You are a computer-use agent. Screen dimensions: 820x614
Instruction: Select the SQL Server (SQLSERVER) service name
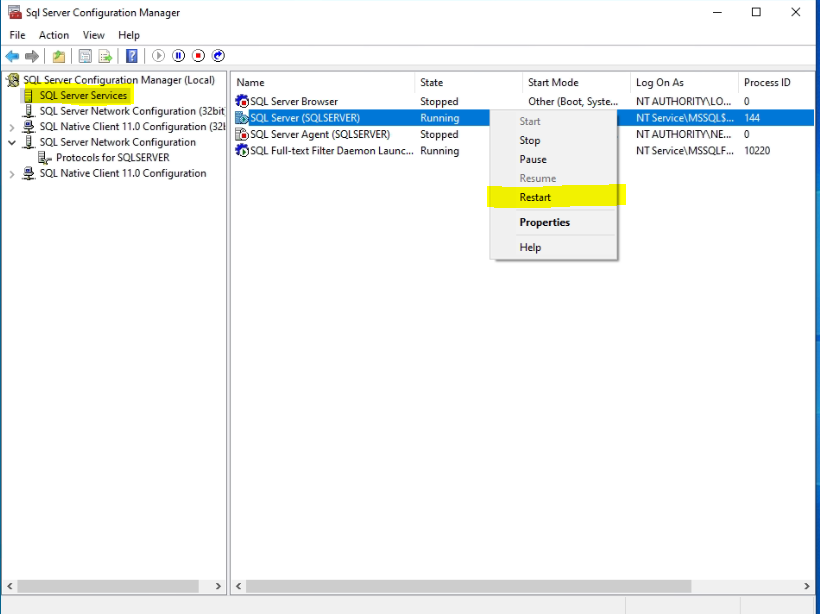(305, 118)
